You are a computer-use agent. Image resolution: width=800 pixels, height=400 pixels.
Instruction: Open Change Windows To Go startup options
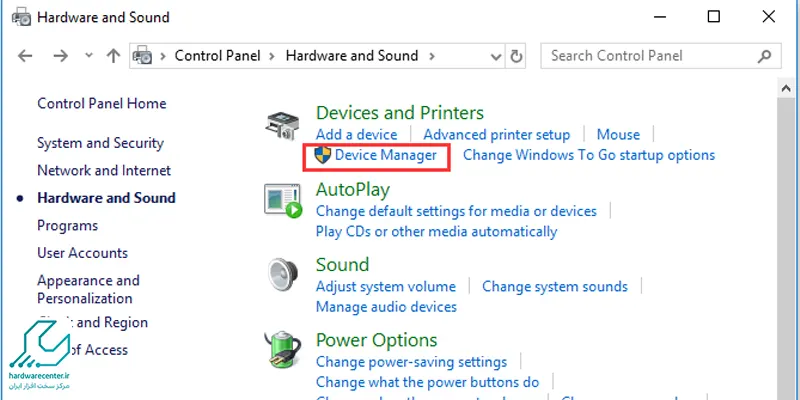click(x=589, y=155)
